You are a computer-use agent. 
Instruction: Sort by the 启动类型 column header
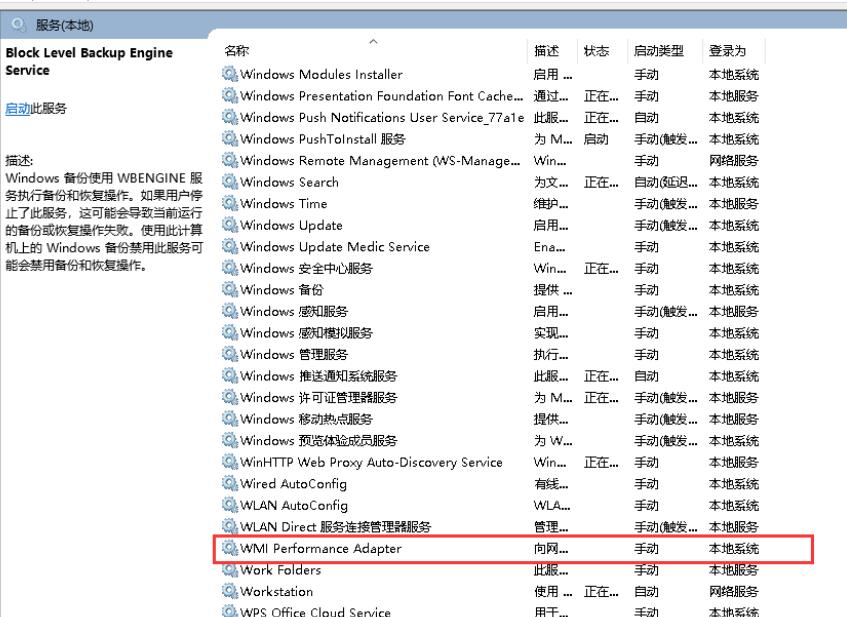pyautogui.click(x=658, y=51)
